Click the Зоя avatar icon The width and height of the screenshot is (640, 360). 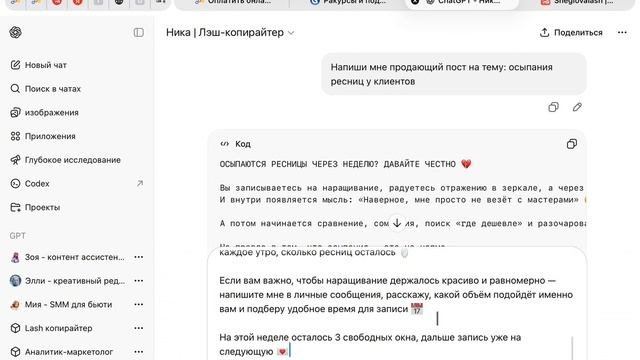[15, 257]
